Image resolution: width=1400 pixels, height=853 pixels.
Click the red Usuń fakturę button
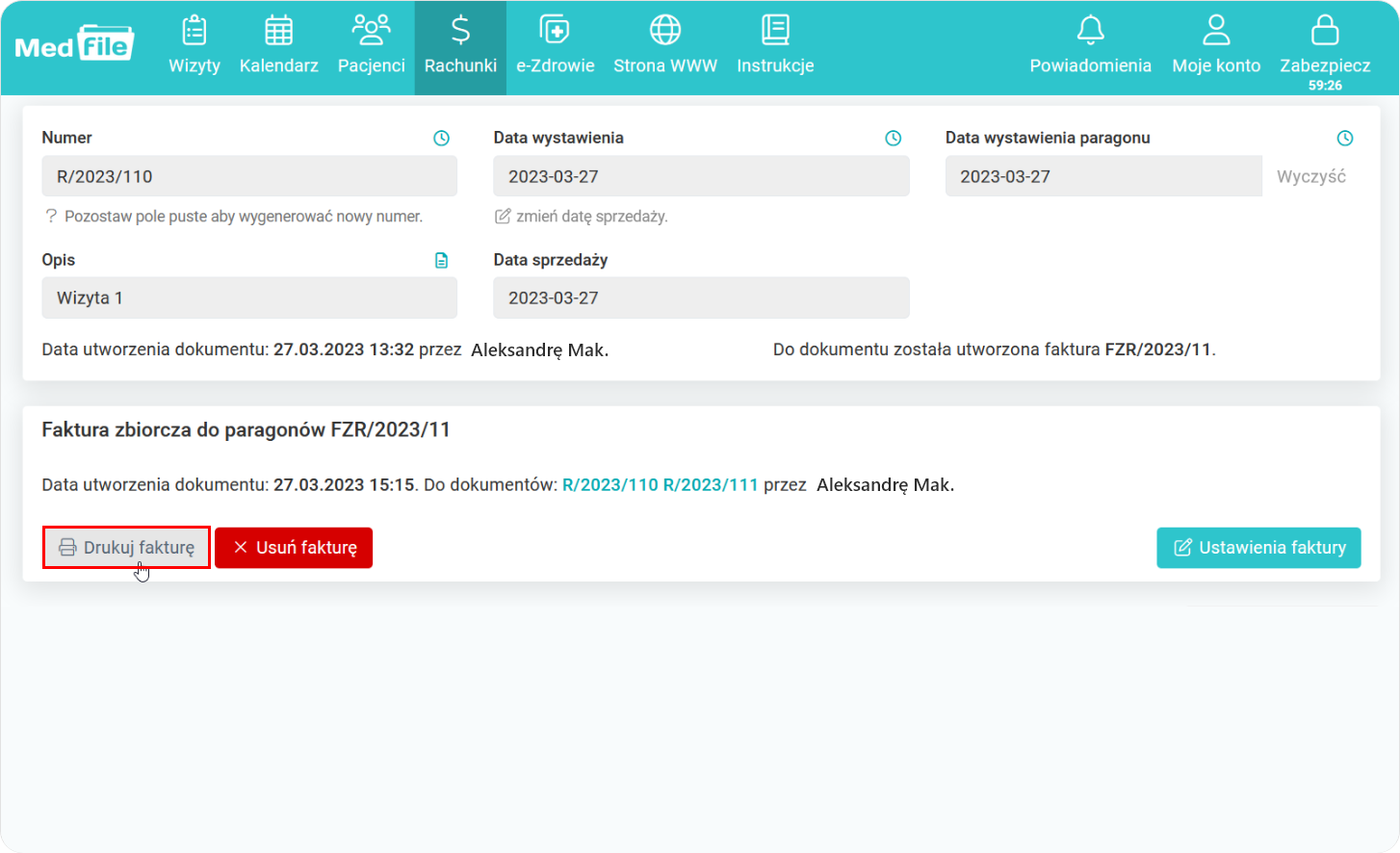(294, 548)
